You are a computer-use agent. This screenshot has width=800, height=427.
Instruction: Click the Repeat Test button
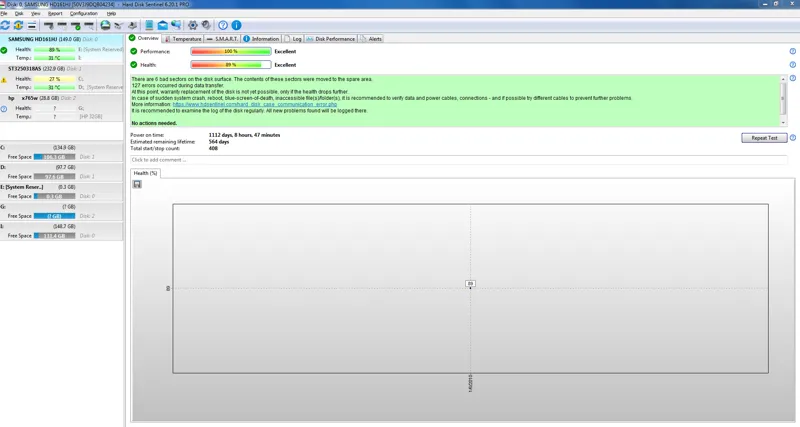pyautogui.click(x=764, y=138)
